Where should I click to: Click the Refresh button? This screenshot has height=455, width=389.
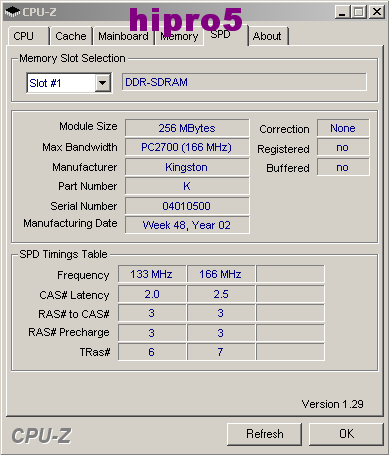(264, 434)
